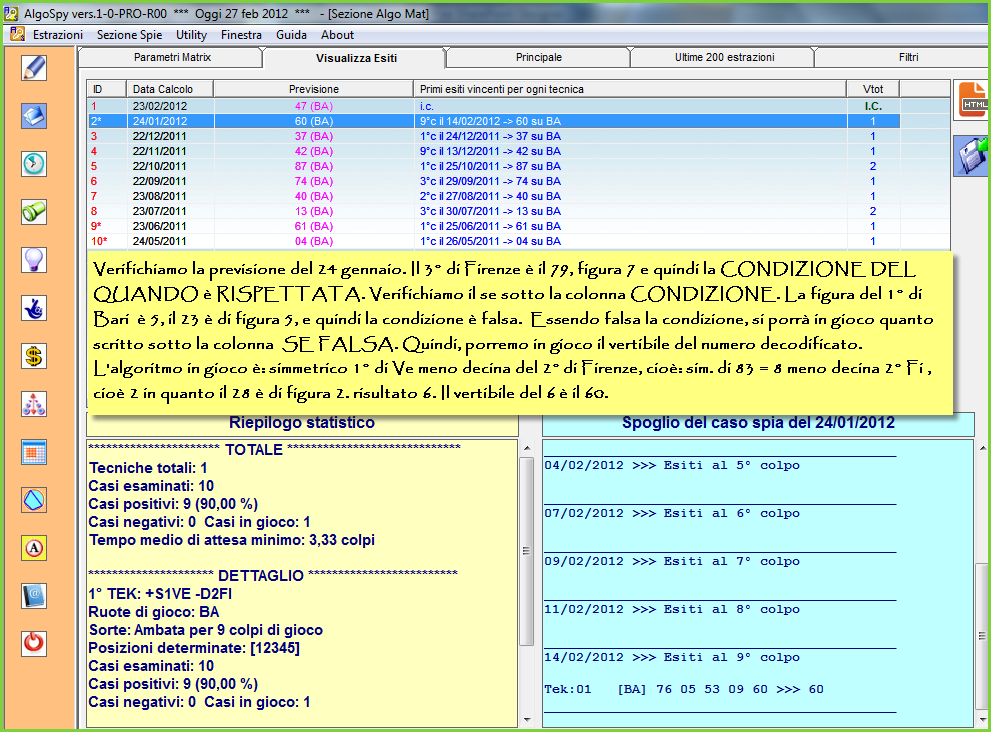Click the Primi esiti vincenti column header
The width and height of the screenshot is (991, 732).
(630, 89)
